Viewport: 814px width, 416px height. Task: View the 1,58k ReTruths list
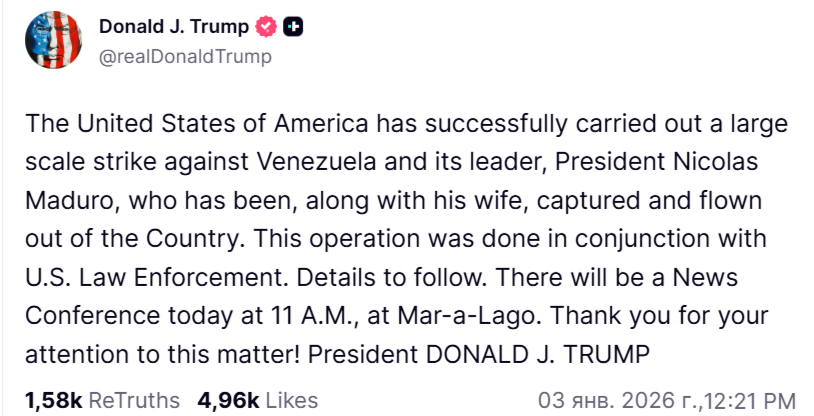102,400
